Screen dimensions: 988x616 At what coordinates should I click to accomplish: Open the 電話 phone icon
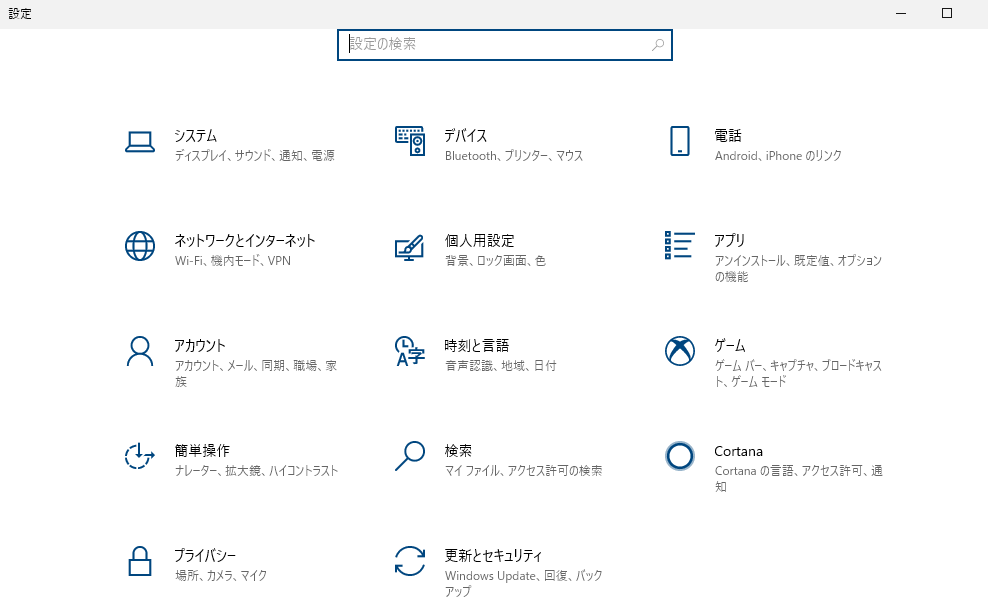(679, 141)
